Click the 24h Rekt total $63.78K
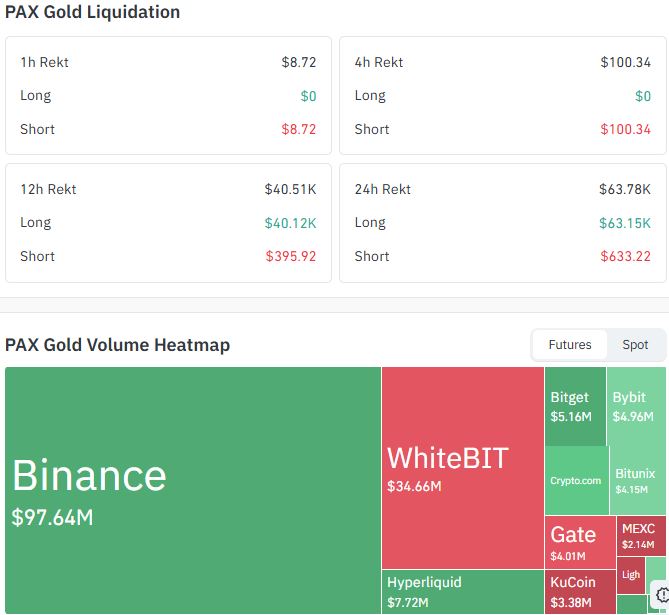669x615 pixels. pos(625,189)
